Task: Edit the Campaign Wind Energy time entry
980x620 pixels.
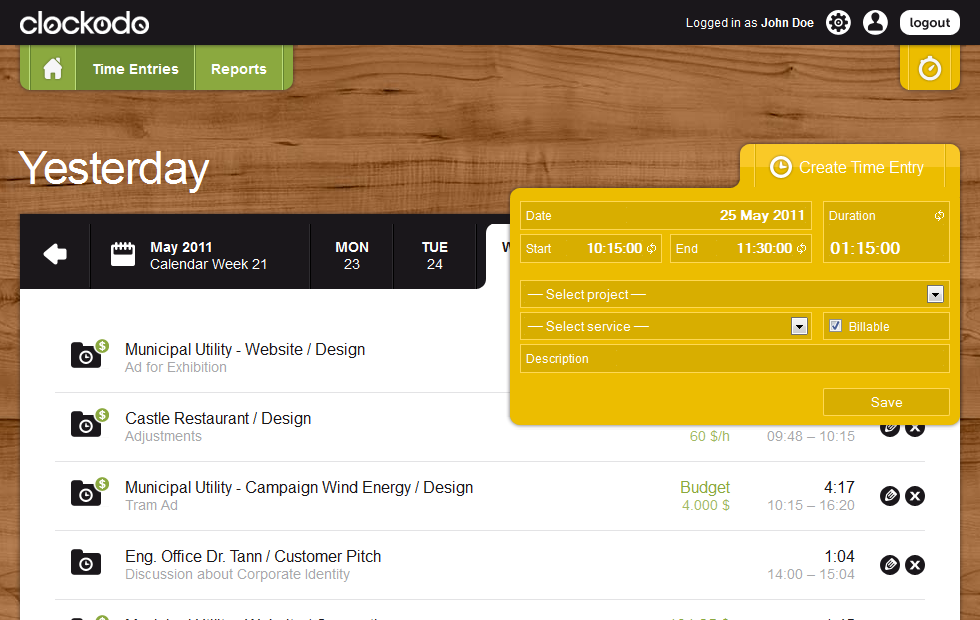Action: click(x=890, y=496)
